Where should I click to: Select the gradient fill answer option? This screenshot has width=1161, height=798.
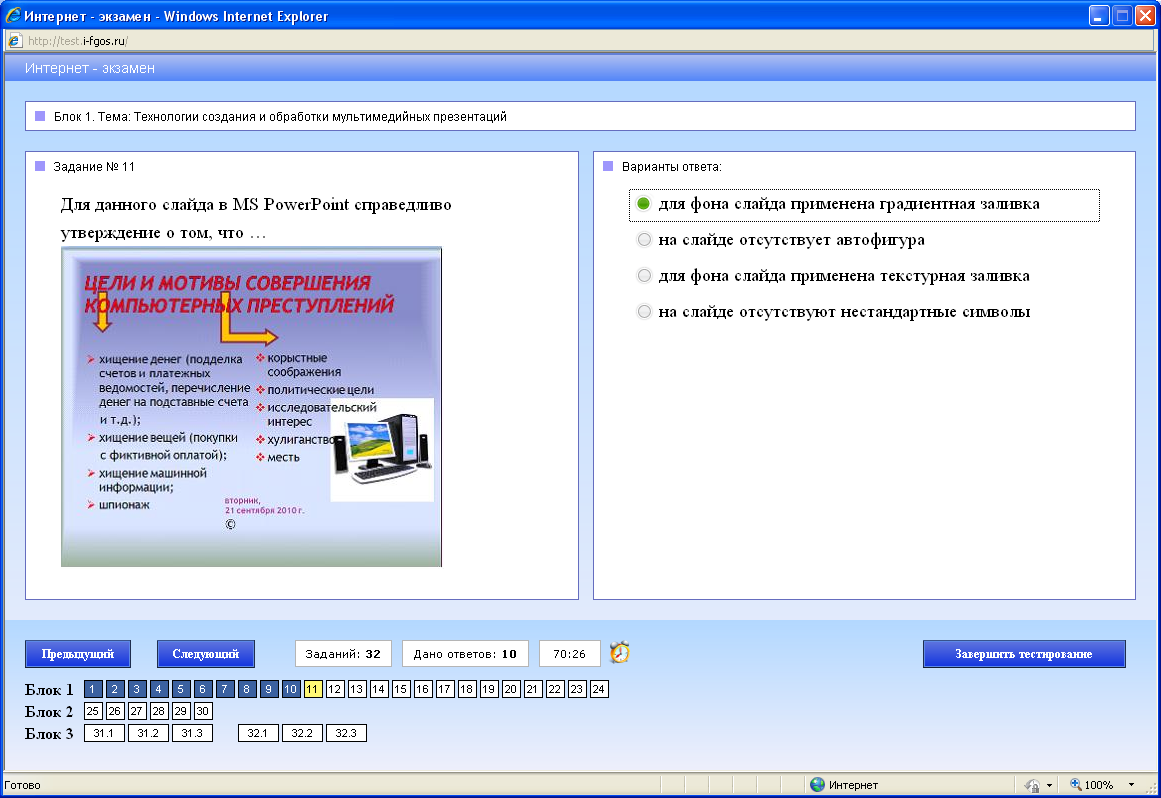click(x=644, y=204)
